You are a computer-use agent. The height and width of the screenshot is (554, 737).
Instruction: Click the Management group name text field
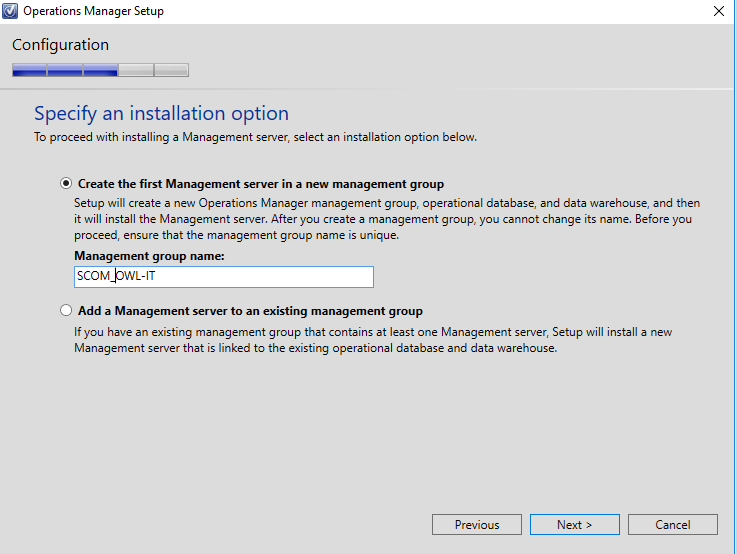tap(224, 276)
